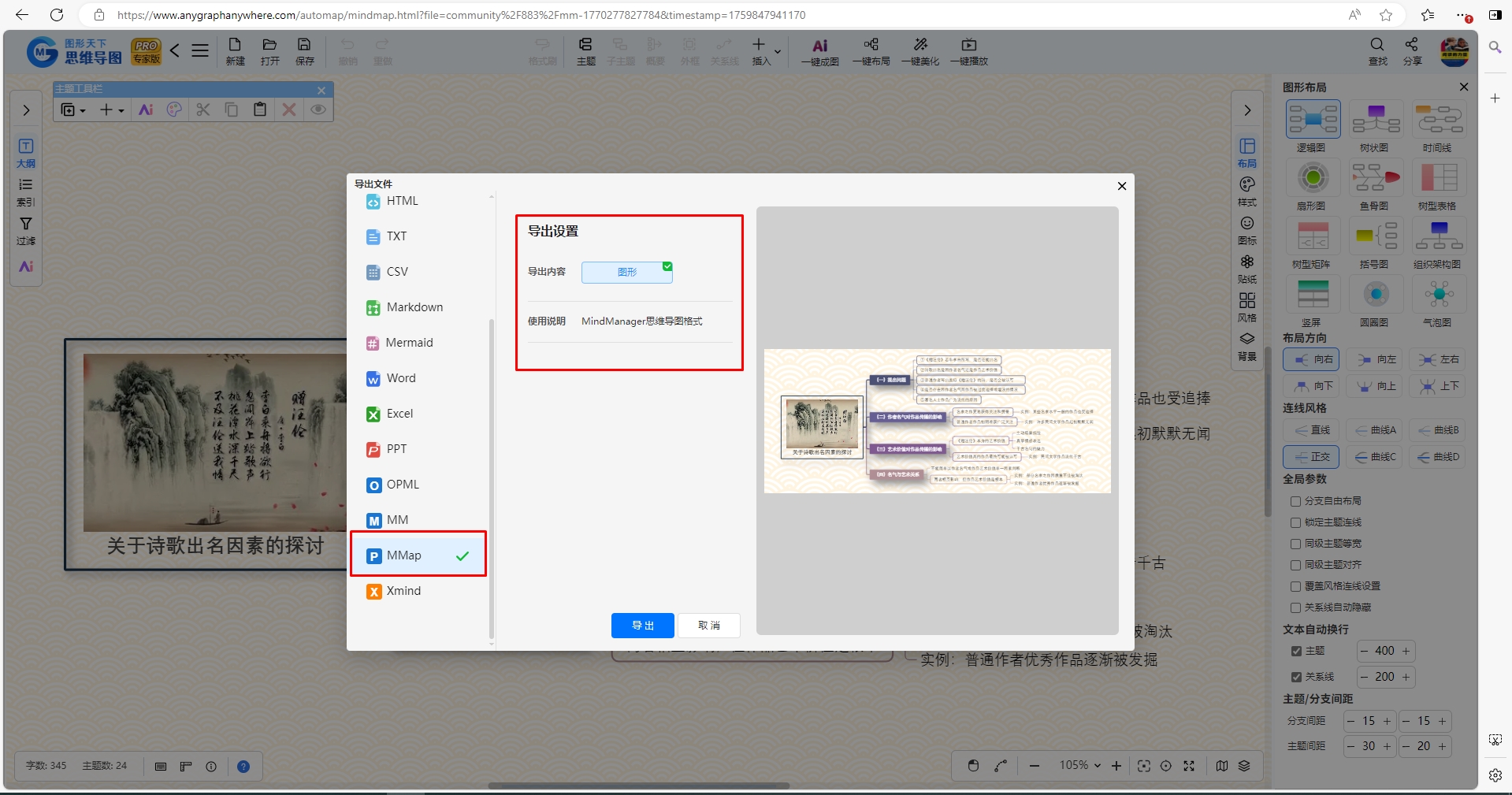Viewport: 1512px width, 795px height.
Task: Choose 曲线A connector style
Action: (1374, 430)
